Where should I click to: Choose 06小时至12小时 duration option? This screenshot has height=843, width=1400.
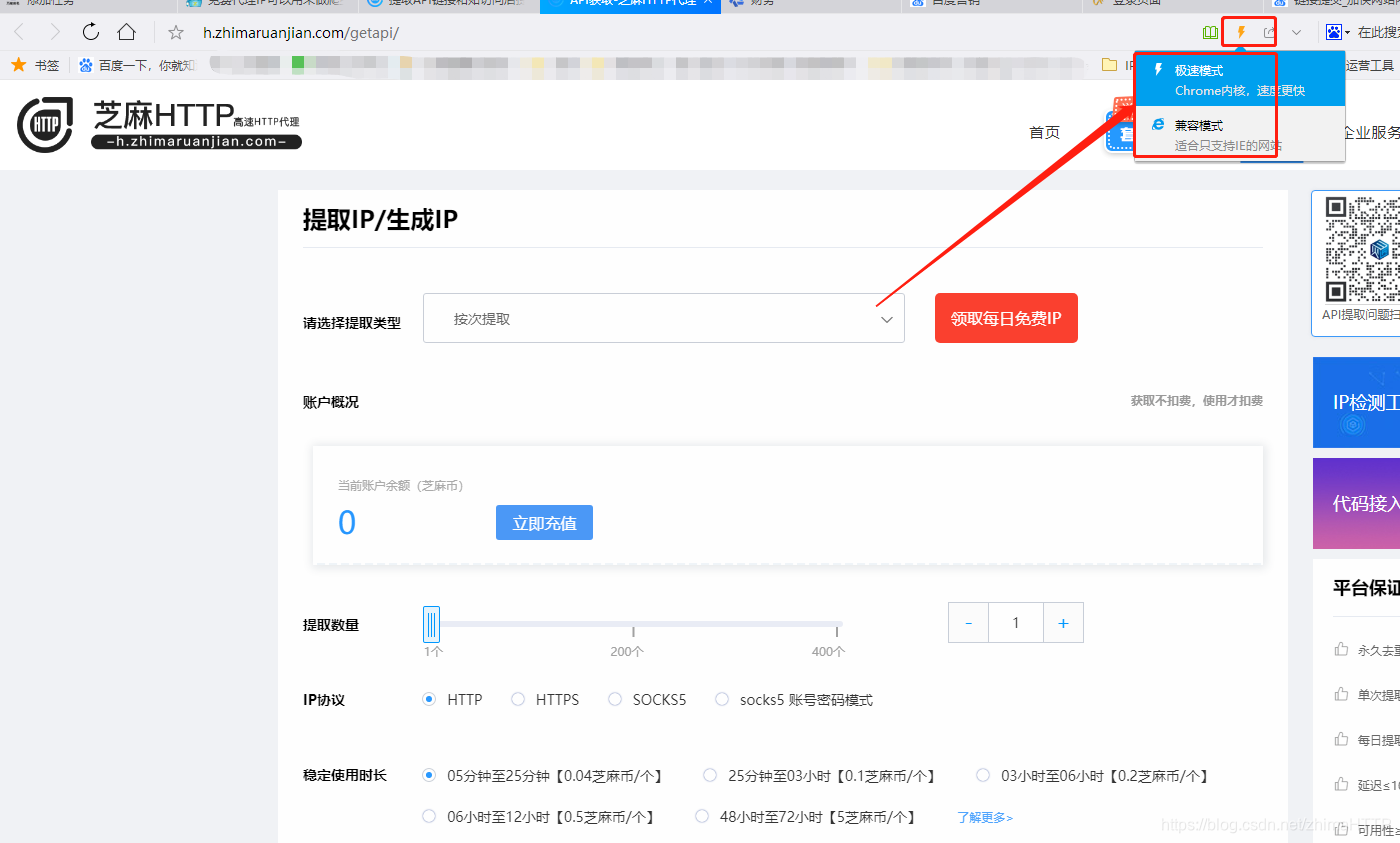pos(430,816)
